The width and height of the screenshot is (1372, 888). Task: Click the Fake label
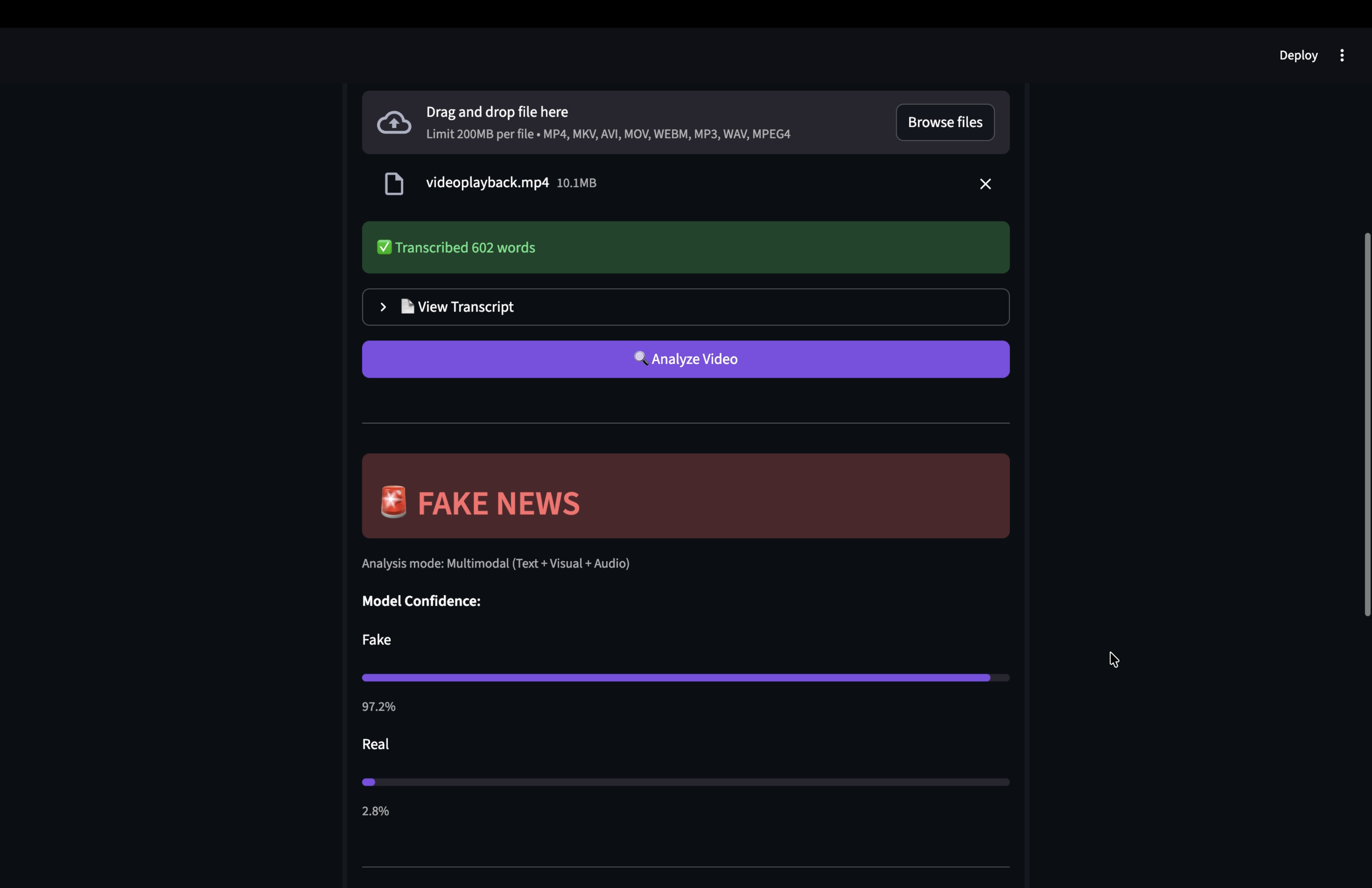tap(376, 640)
